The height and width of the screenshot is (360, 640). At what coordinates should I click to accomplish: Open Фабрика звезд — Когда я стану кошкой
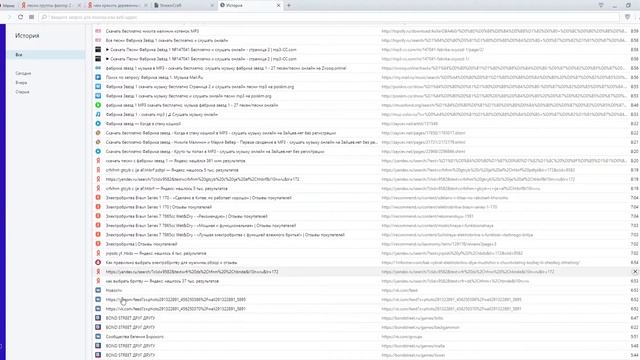click(x=143, y=124)
